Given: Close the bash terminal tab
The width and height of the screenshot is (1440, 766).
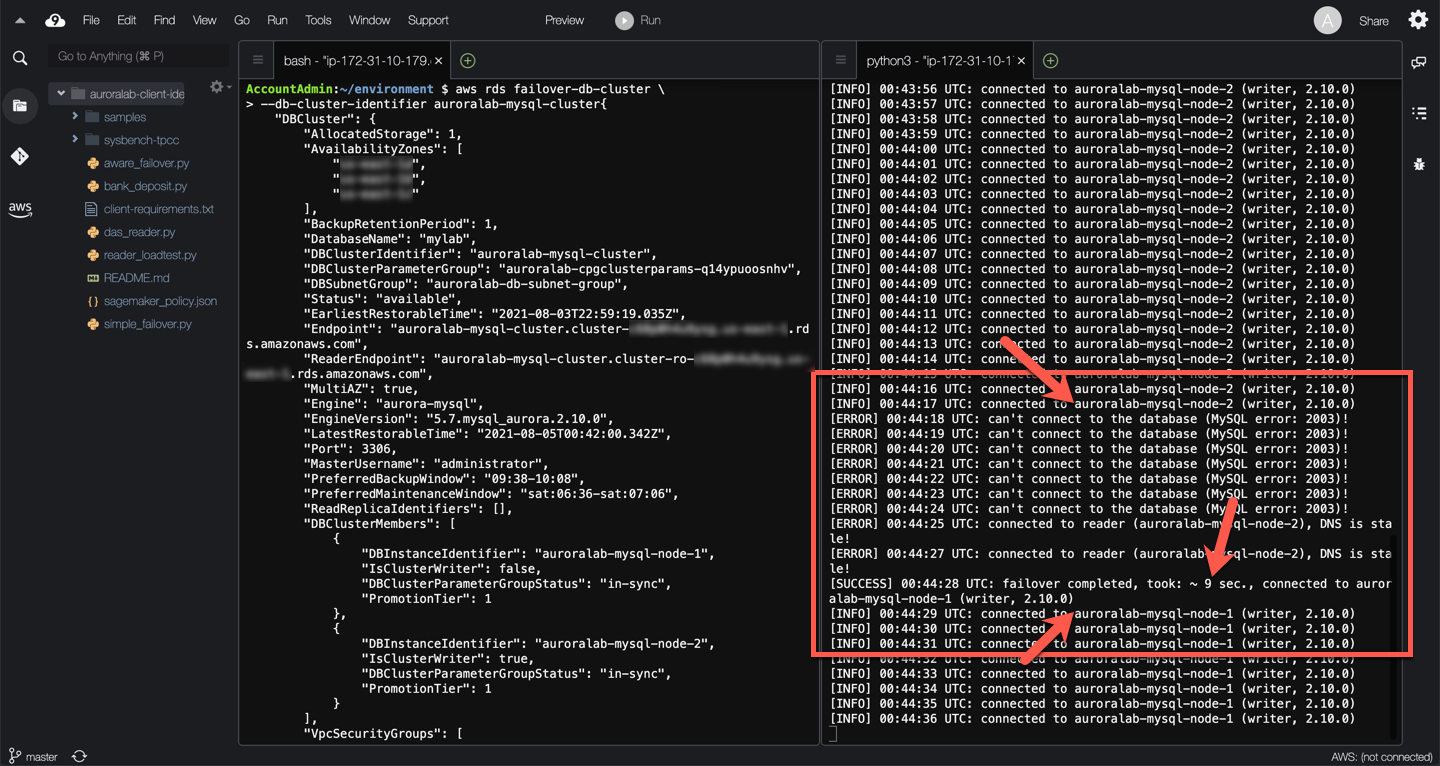Looking at the screenshot, I should [x=438, y=61].
